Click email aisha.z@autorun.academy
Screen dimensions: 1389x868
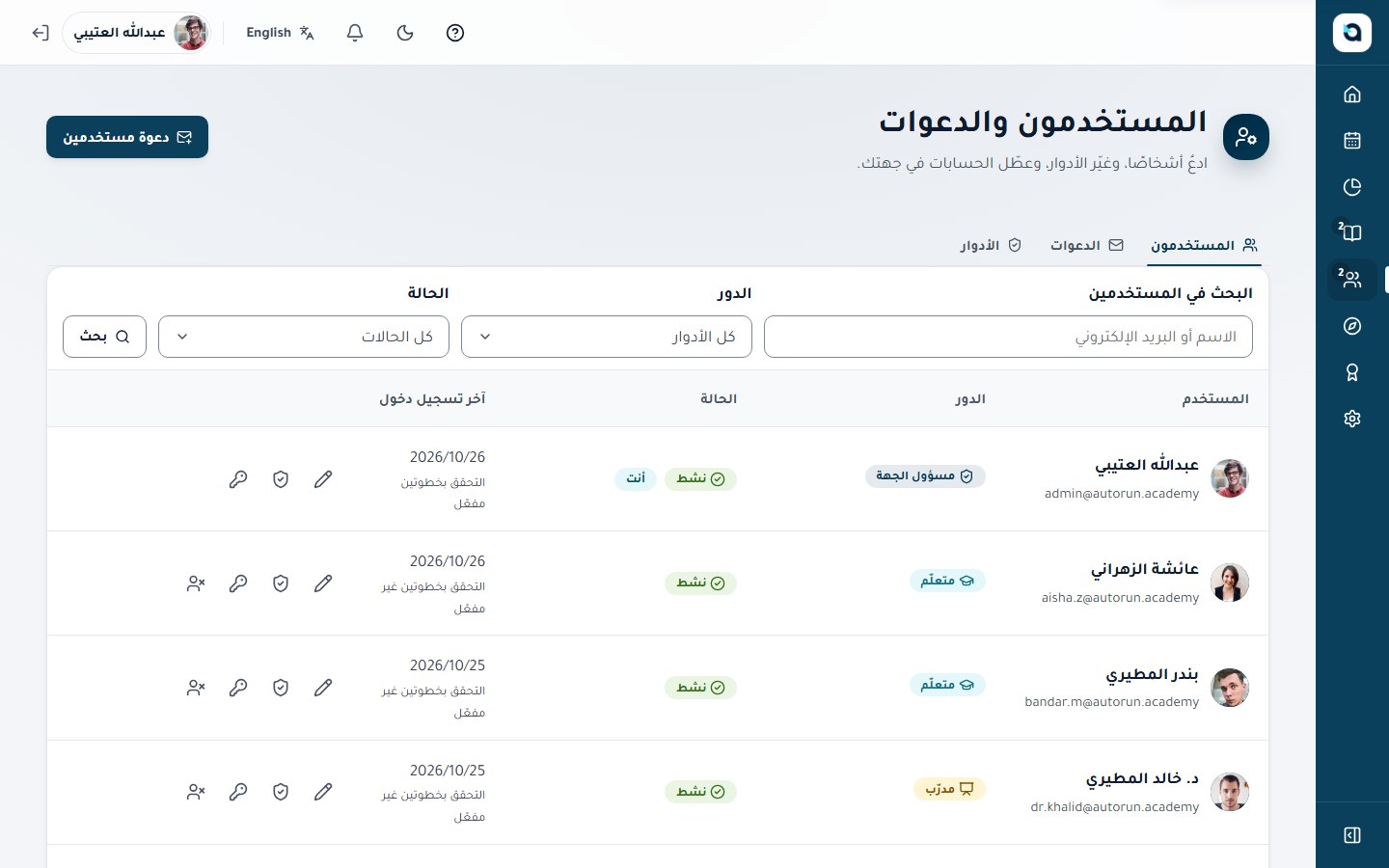1120,598
